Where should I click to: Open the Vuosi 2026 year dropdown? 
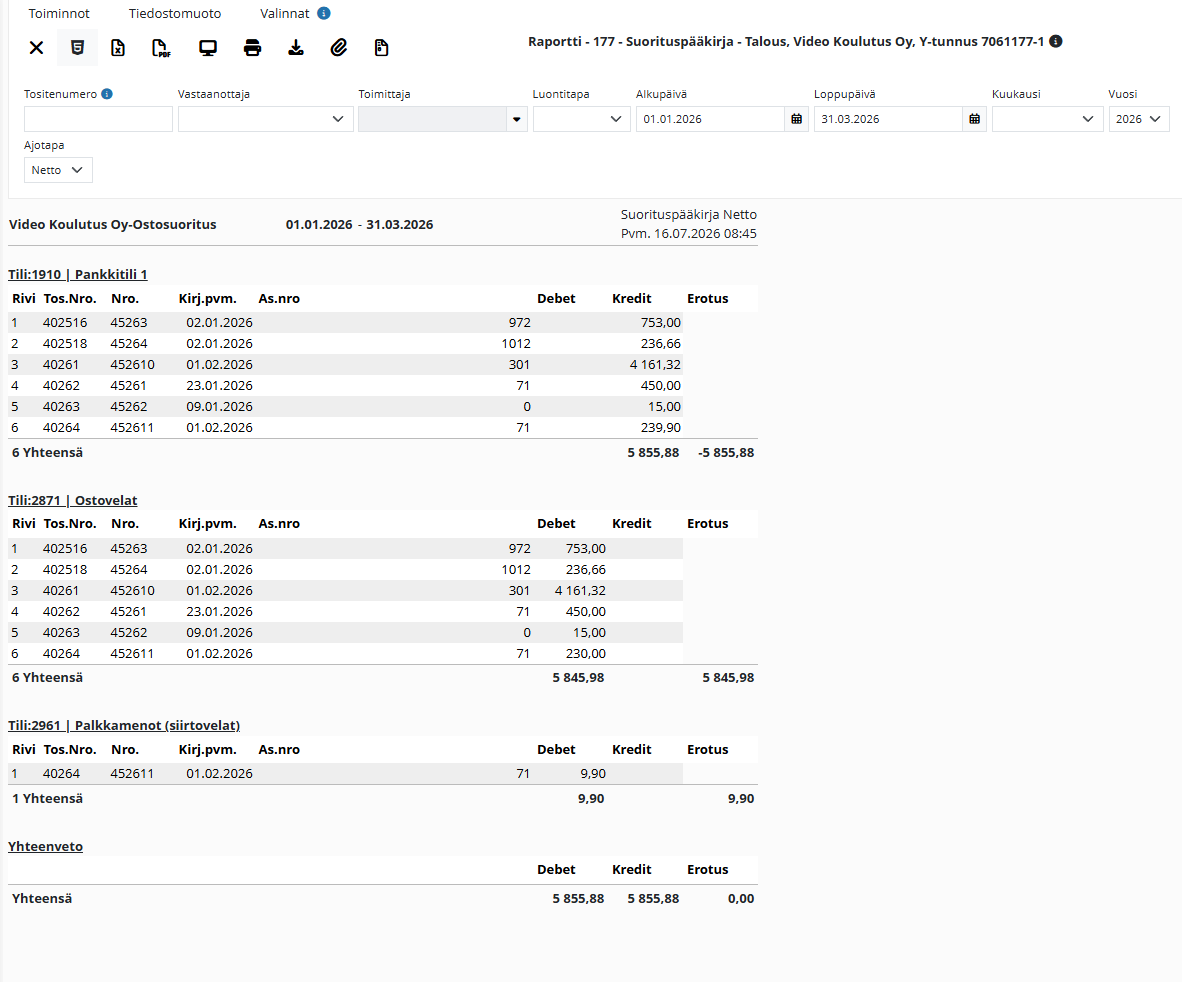[1138, 119]
